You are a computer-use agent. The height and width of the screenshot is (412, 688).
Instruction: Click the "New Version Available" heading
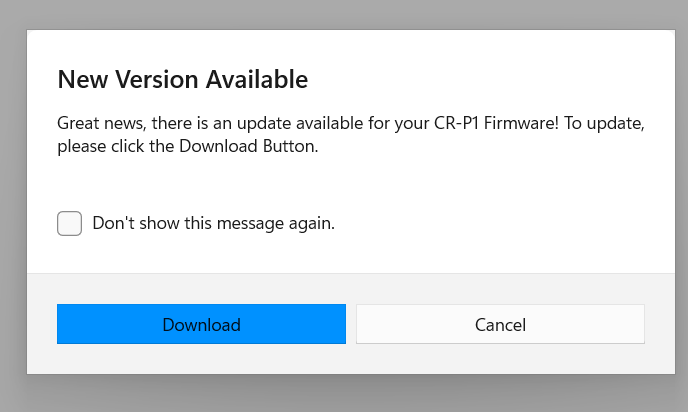(x=182, y=79)
